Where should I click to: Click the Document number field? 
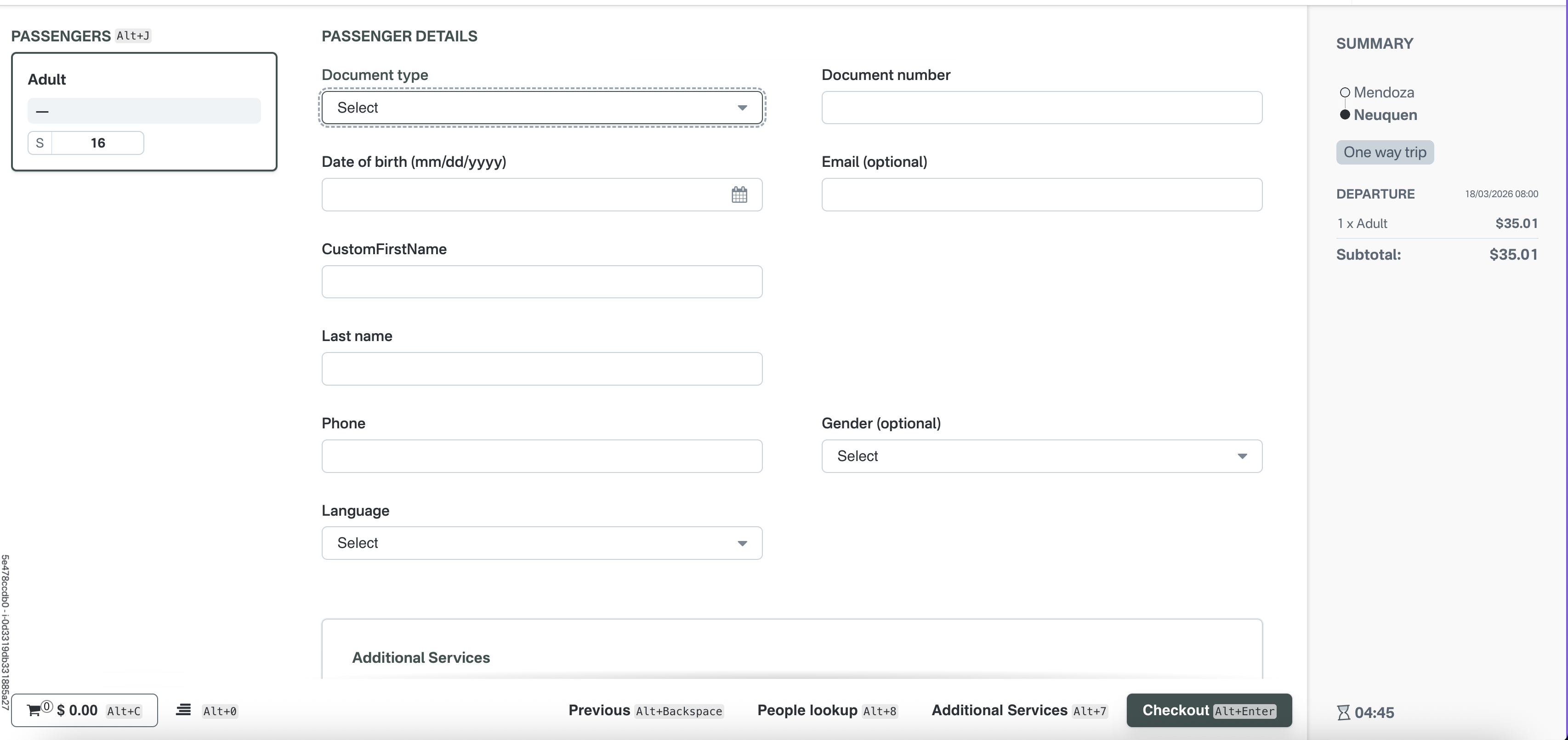pyautogui.click(x=1041, y=108)
